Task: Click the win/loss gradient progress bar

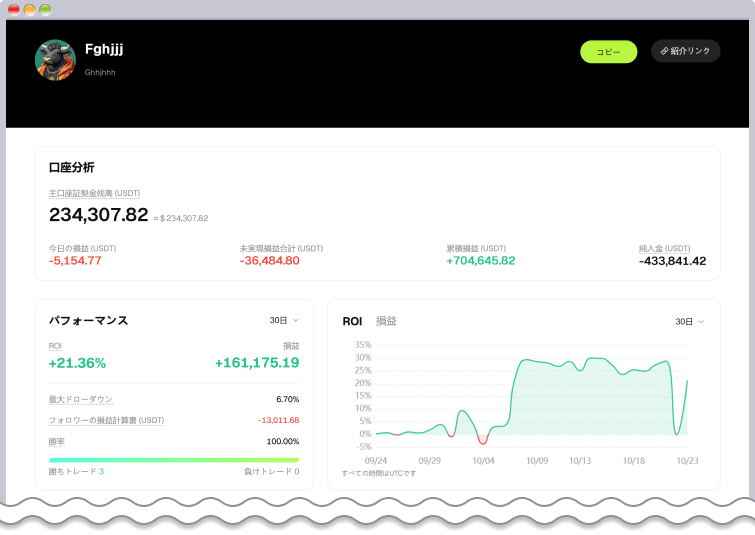Action: pos(174,460)
